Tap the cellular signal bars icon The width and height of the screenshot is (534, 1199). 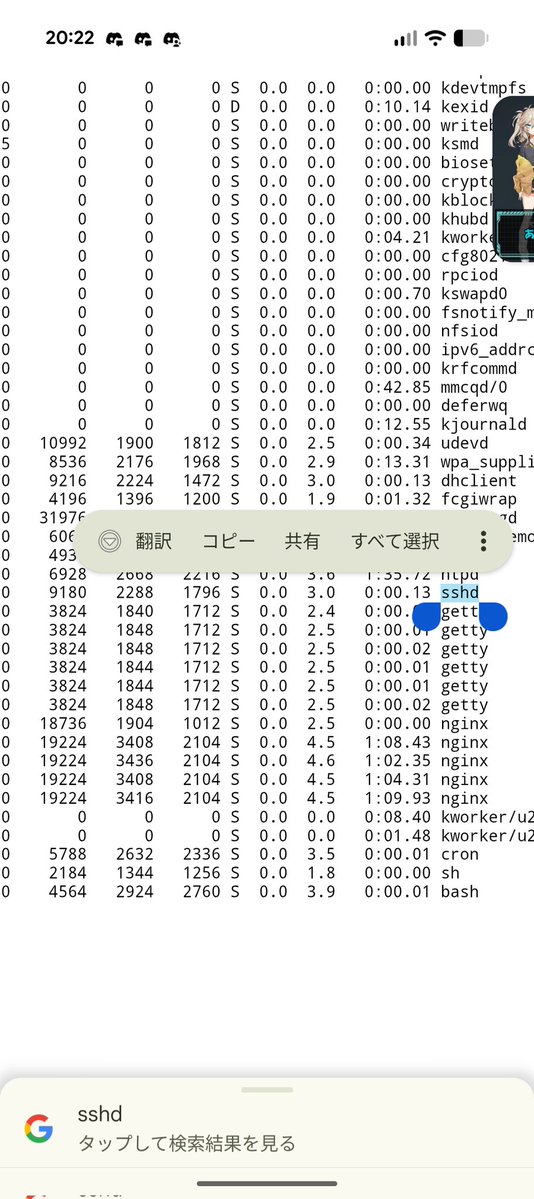tap(405, 38)
